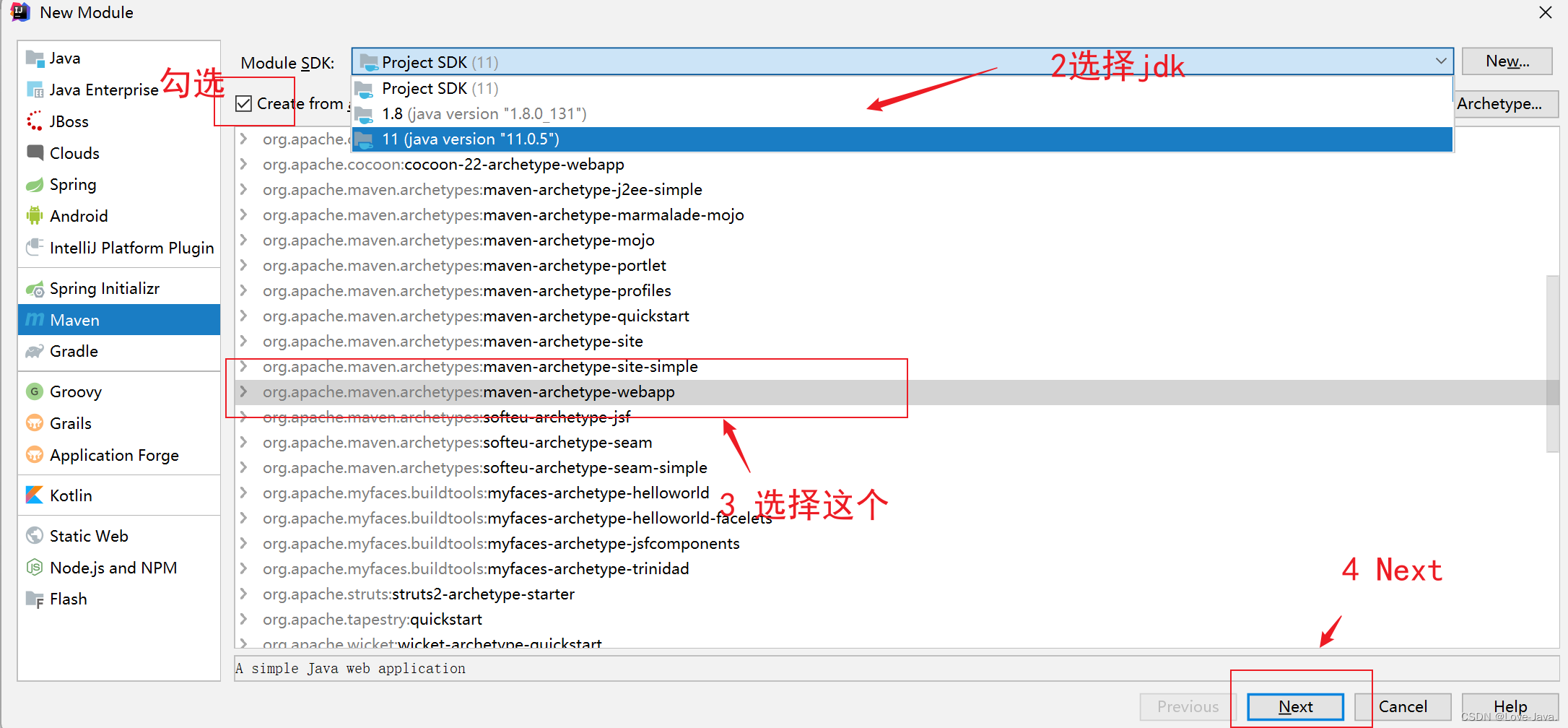Select Kotlin module type
1568x728 pixels.
119,495
